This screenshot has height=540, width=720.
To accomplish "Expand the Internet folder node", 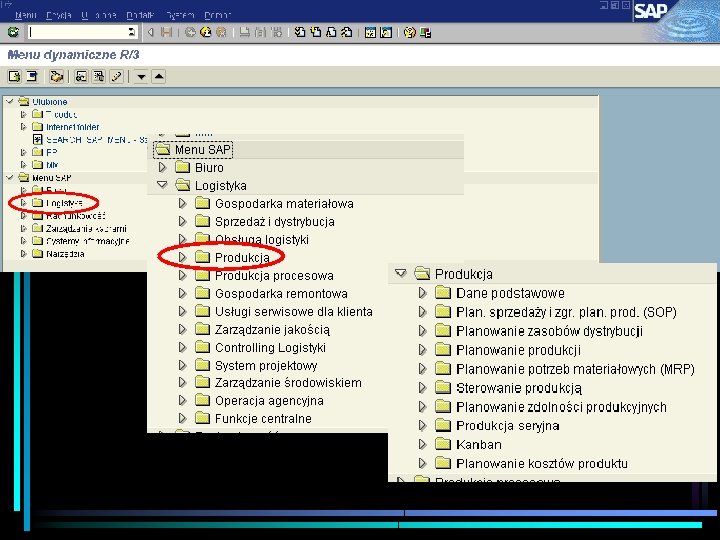I will 23,127.
